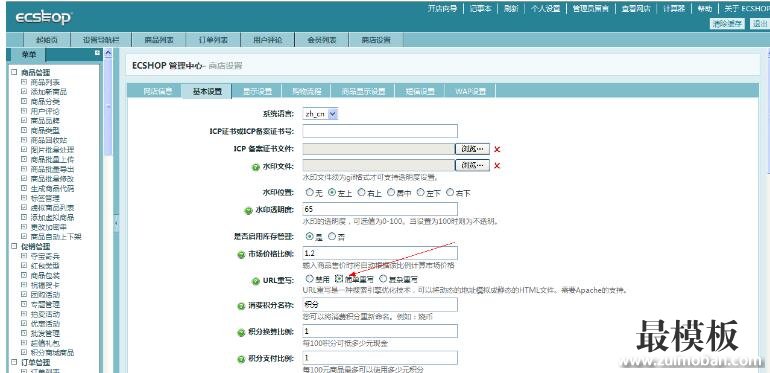Click the 退出 logout button
Viewport: 770px width, 373px height.
759,24
